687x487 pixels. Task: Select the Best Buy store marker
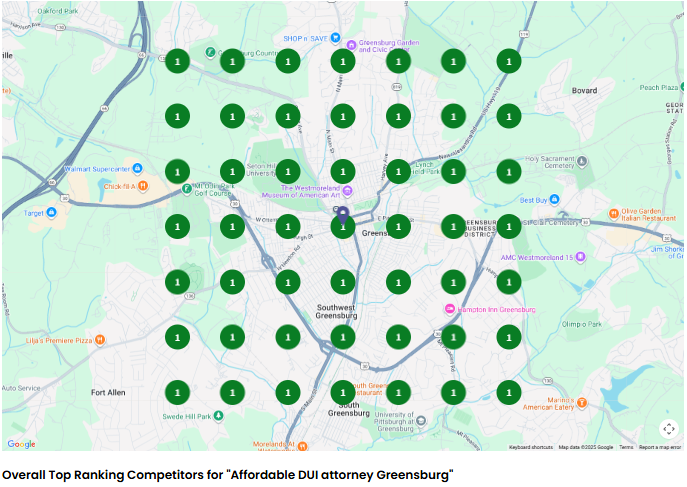click(x=555, y=199)
